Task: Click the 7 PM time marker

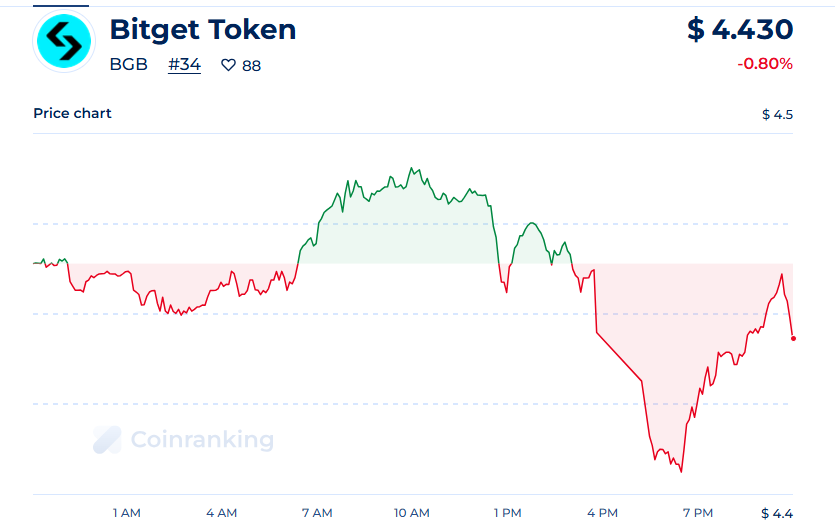Action: tap(697, 513)
